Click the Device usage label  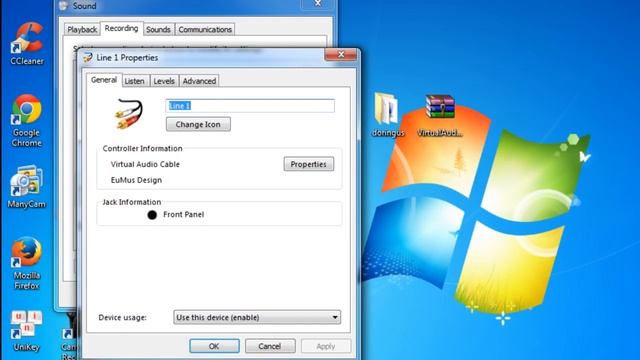click(122, 317)
